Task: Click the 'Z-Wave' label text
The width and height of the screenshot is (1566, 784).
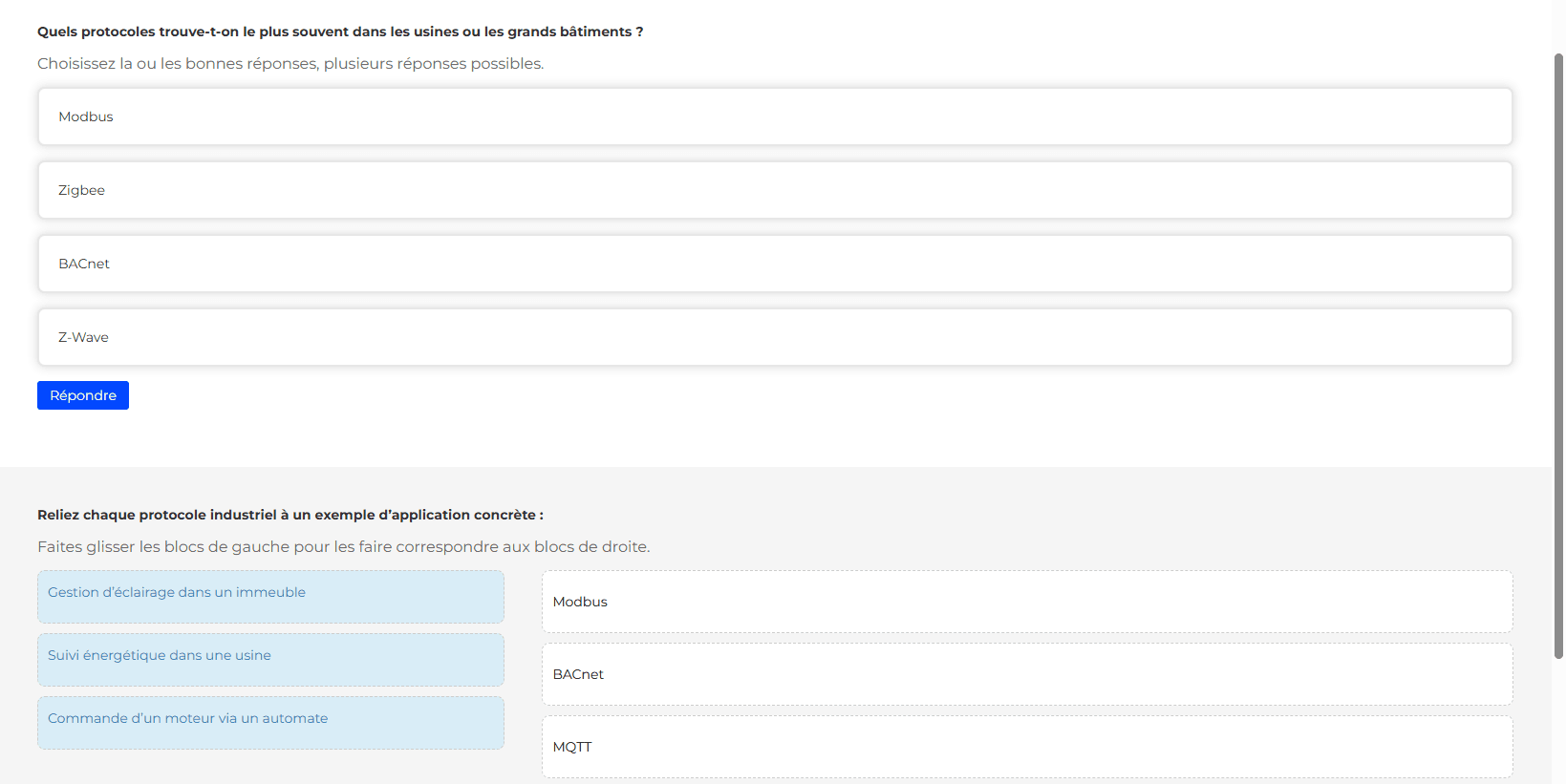Action: click(83, 337)
